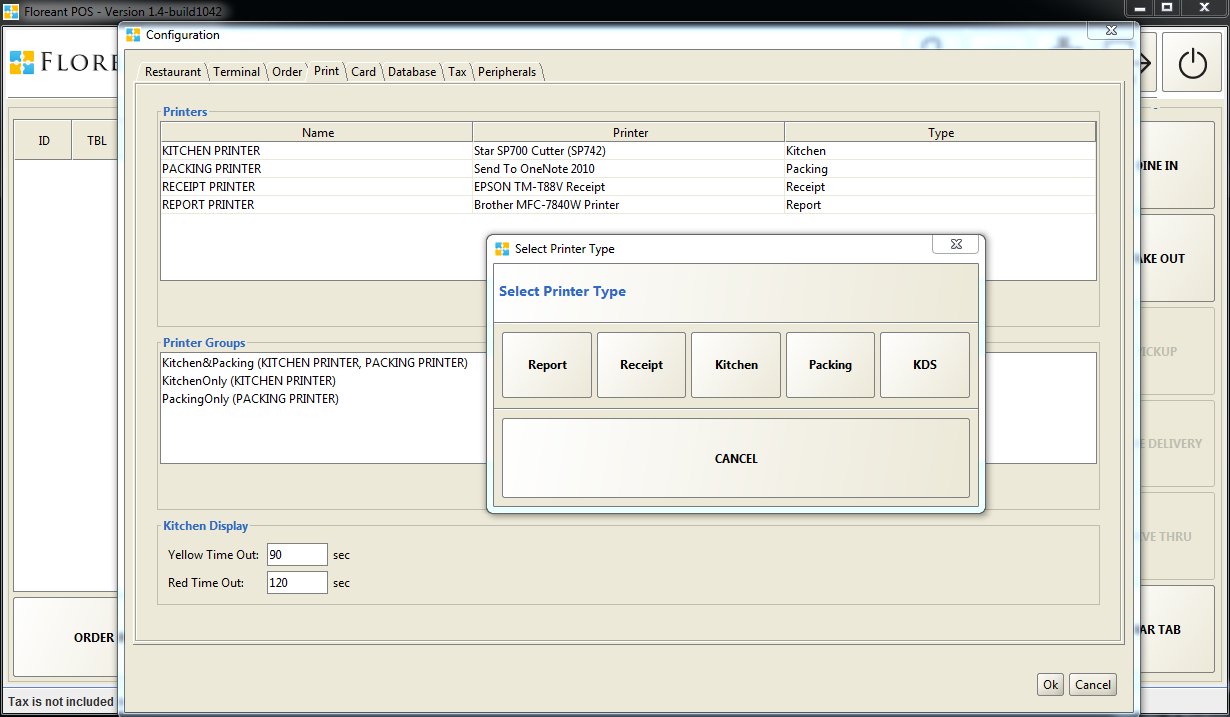The image size is (1230, 717).
Task: Open the Database configuration tab
Action: (x=412, y=71)
